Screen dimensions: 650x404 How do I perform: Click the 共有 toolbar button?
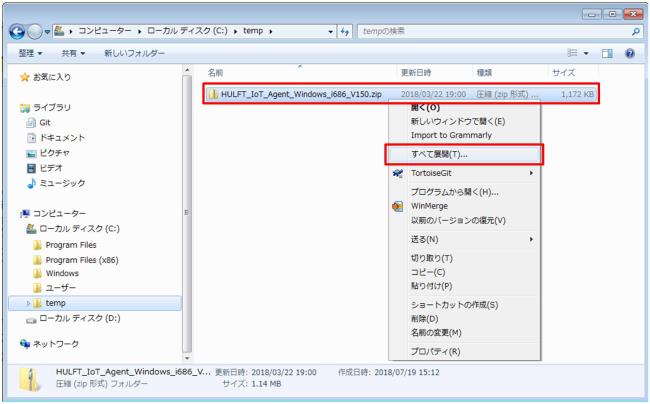tap(73, 53)
